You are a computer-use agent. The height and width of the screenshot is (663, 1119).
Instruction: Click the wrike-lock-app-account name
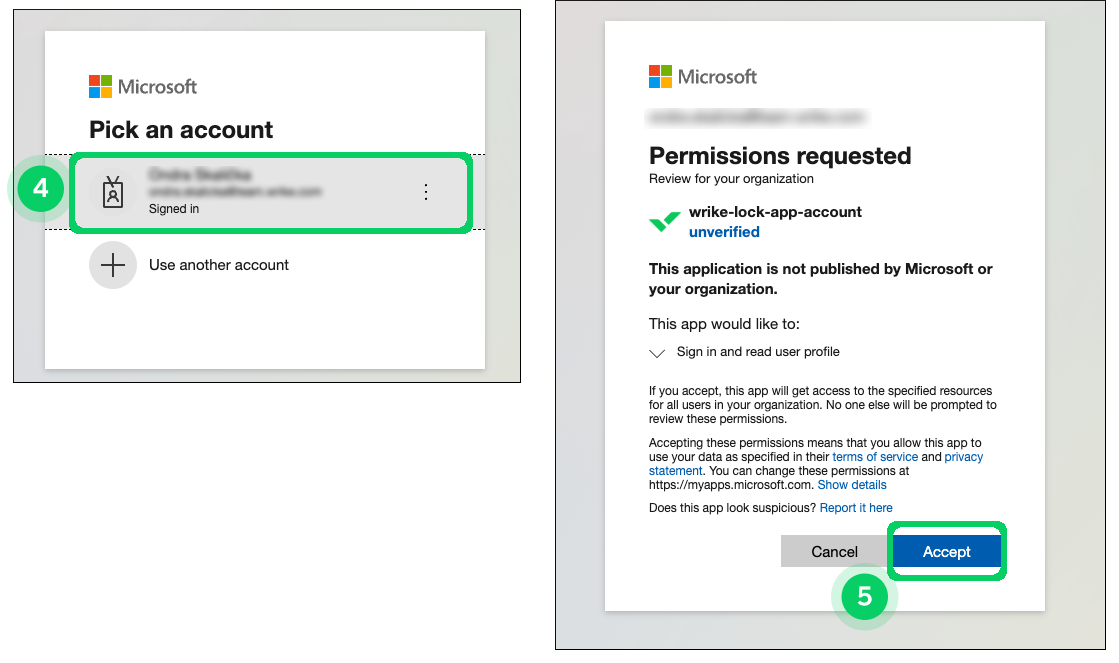(x=773, y=211)
